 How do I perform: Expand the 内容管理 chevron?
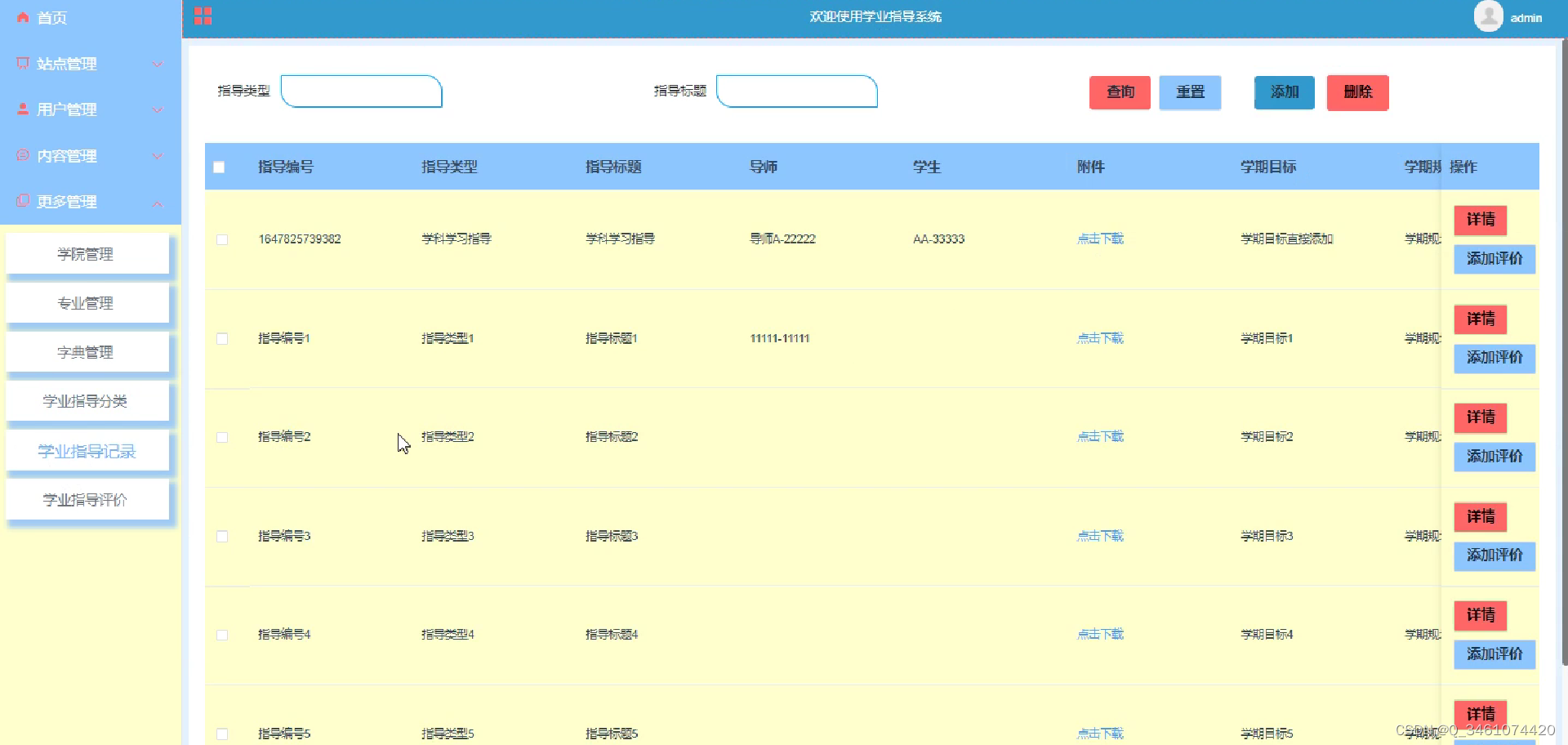(158, 156)
